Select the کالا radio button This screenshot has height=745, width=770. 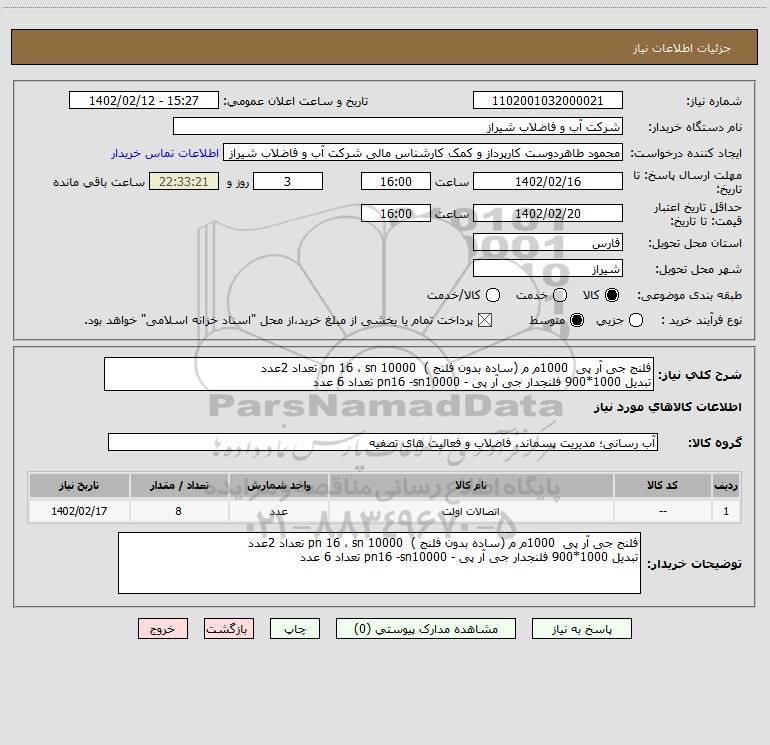point(612,295)
